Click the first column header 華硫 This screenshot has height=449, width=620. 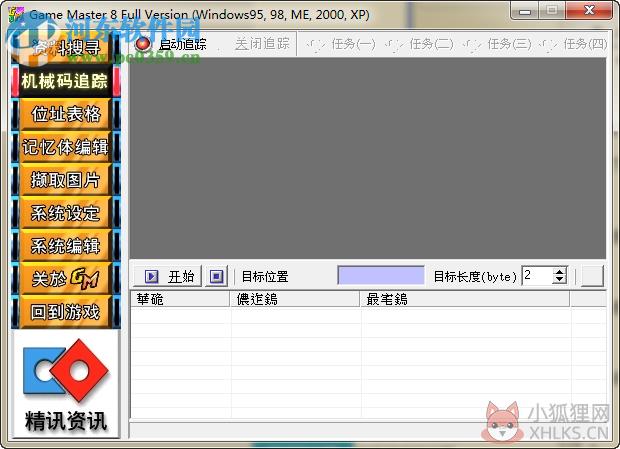pyautogui.click(x=180, y=299)
